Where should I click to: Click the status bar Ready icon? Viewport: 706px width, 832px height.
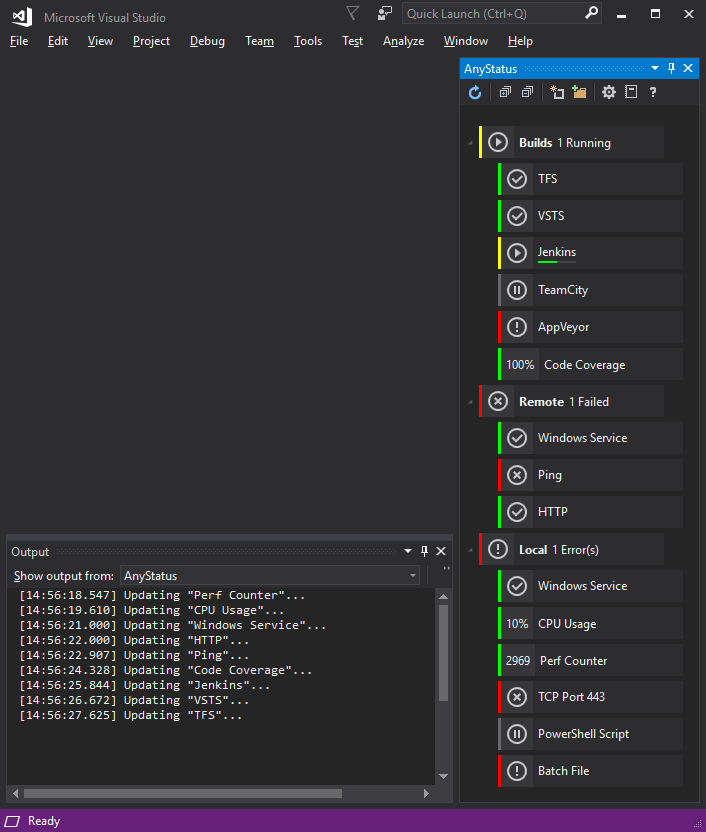[12, 821]
